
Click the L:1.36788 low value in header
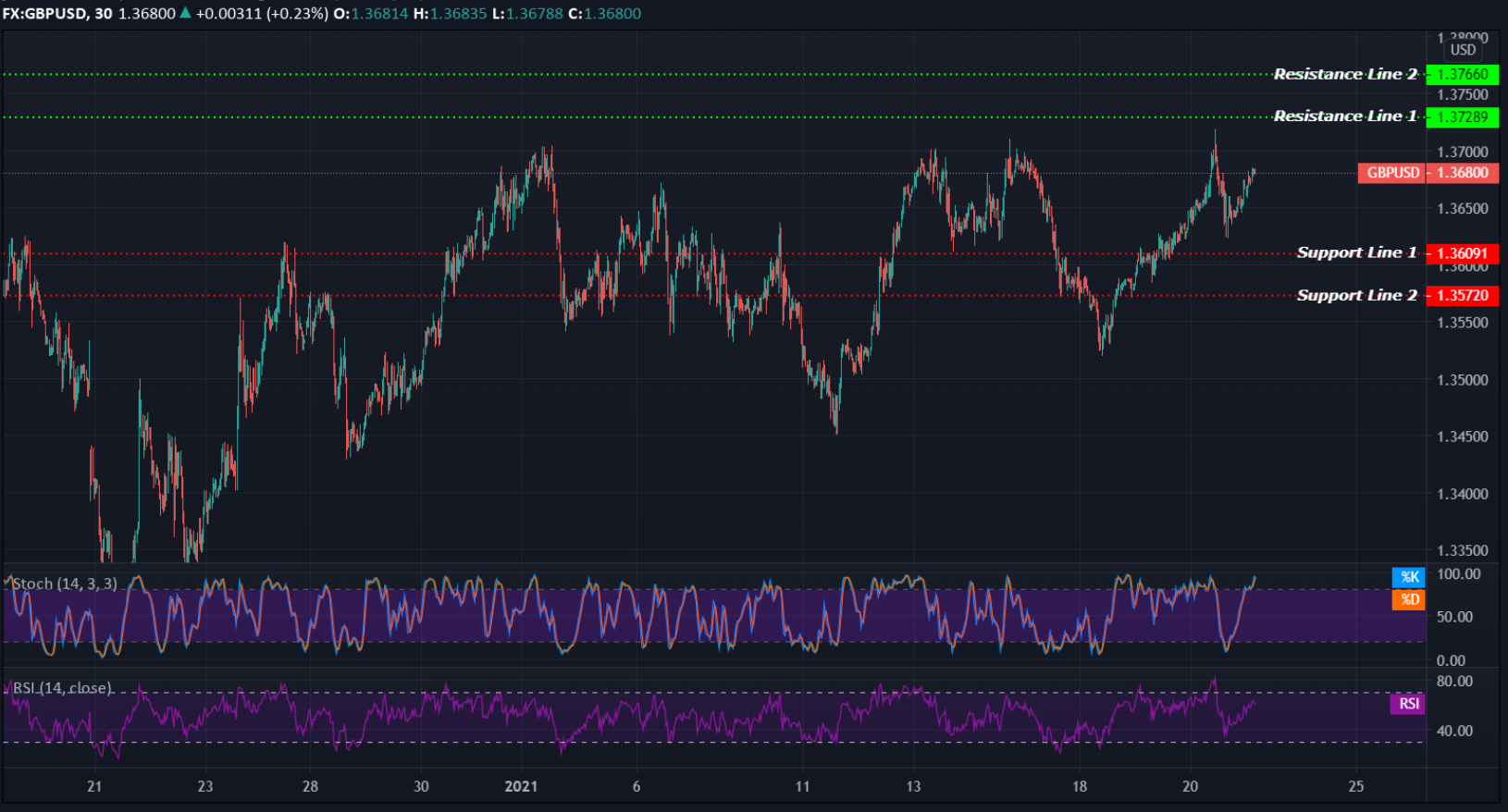(526, 14)
